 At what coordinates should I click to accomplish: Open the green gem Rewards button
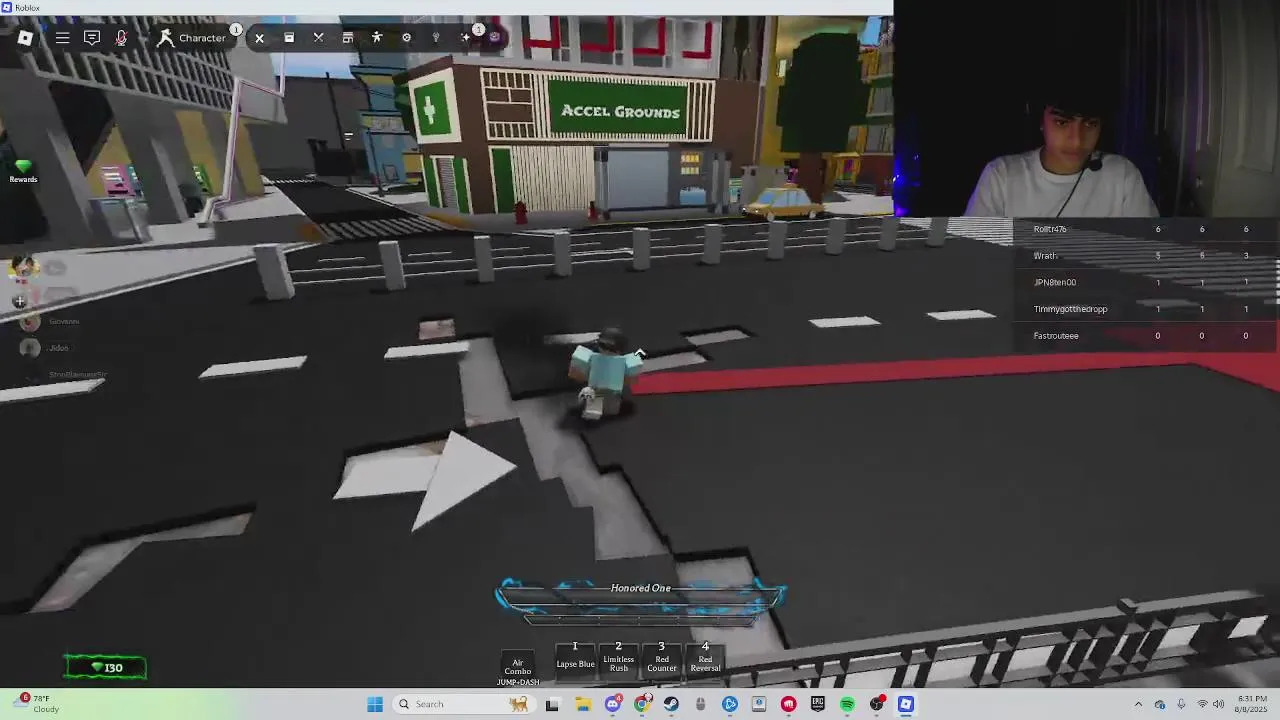23,172
